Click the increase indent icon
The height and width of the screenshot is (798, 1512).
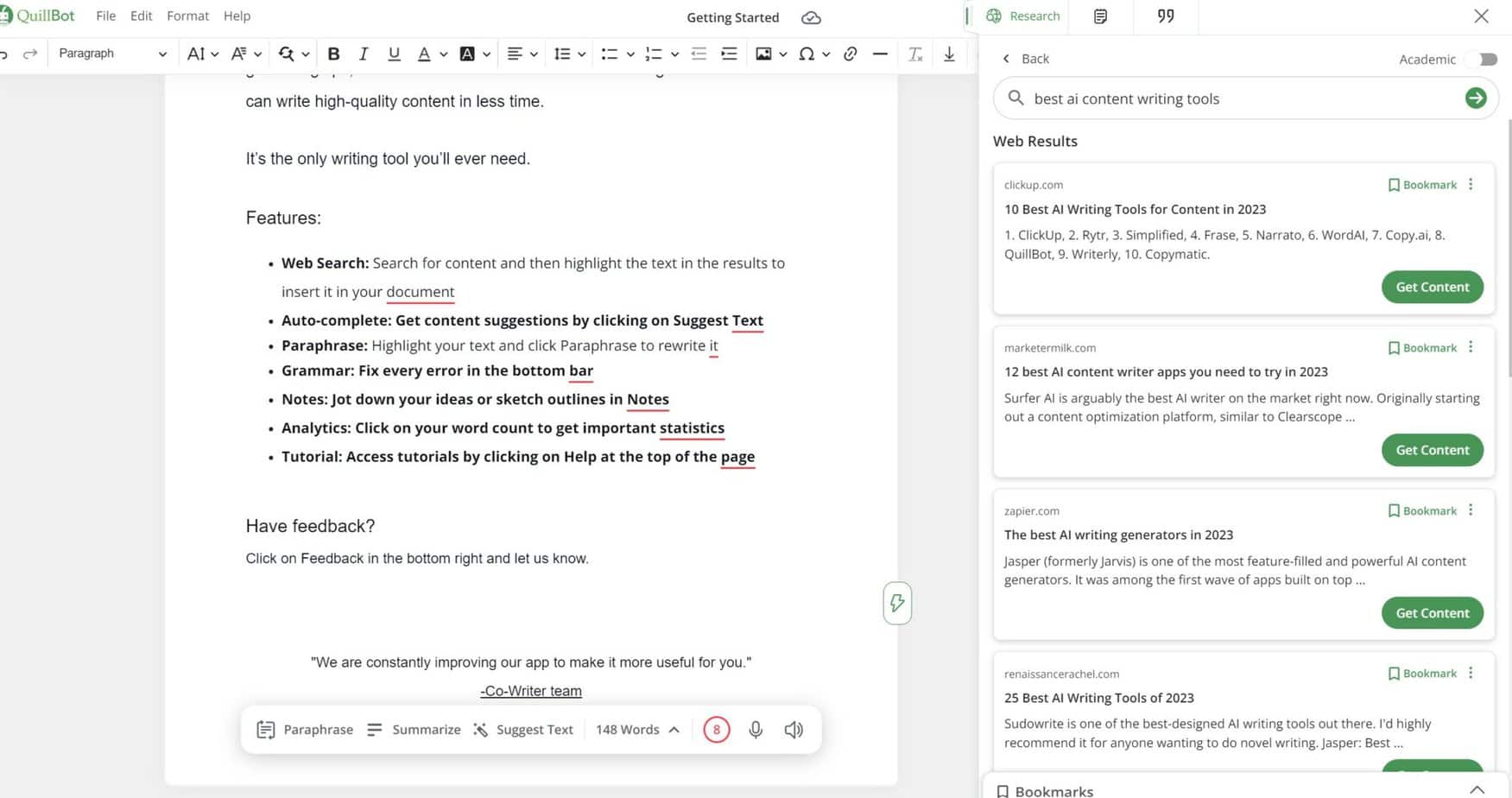(x=729, y=54)
